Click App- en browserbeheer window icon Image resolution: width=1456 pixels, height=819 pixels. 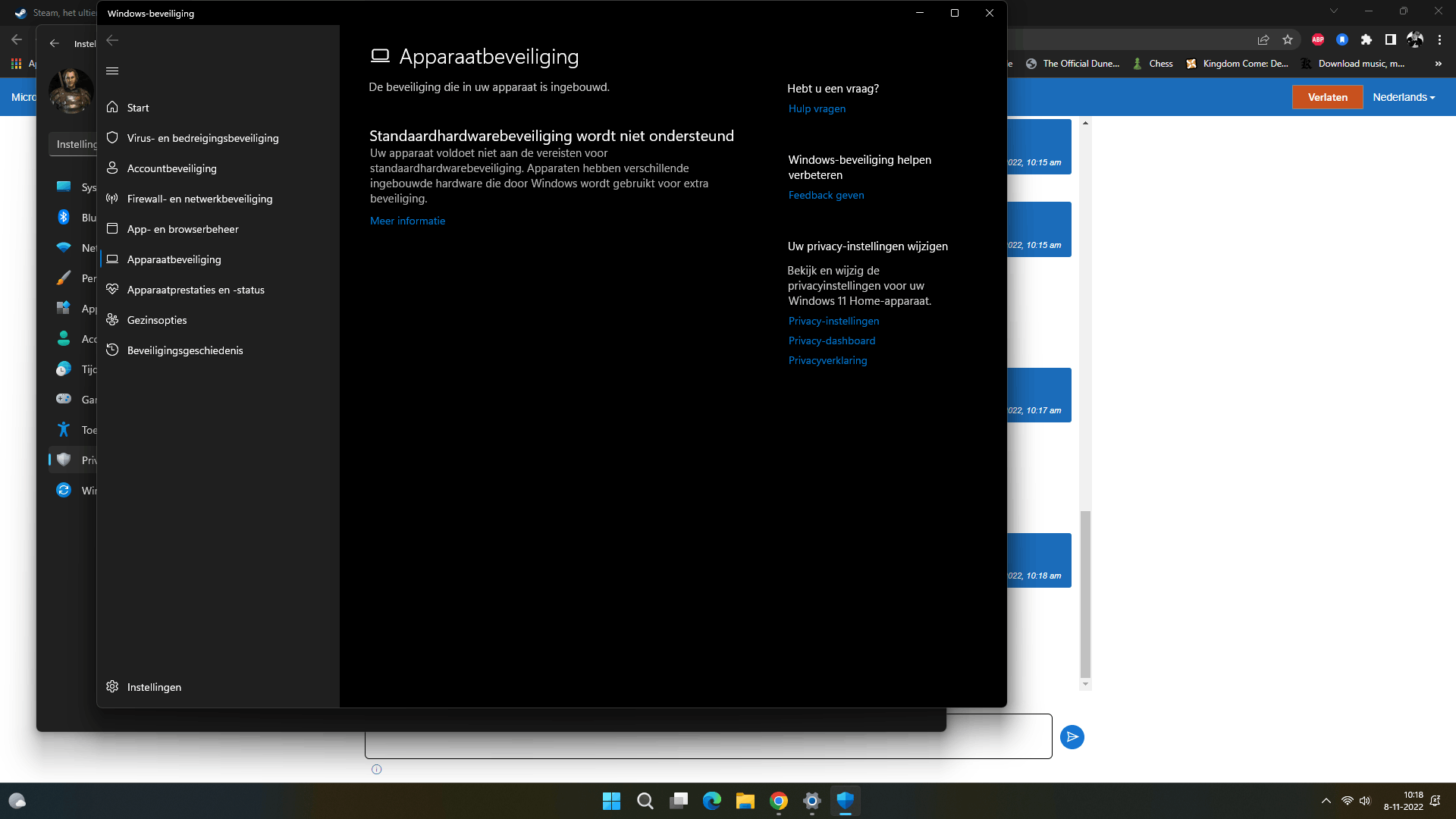(112, 228)
